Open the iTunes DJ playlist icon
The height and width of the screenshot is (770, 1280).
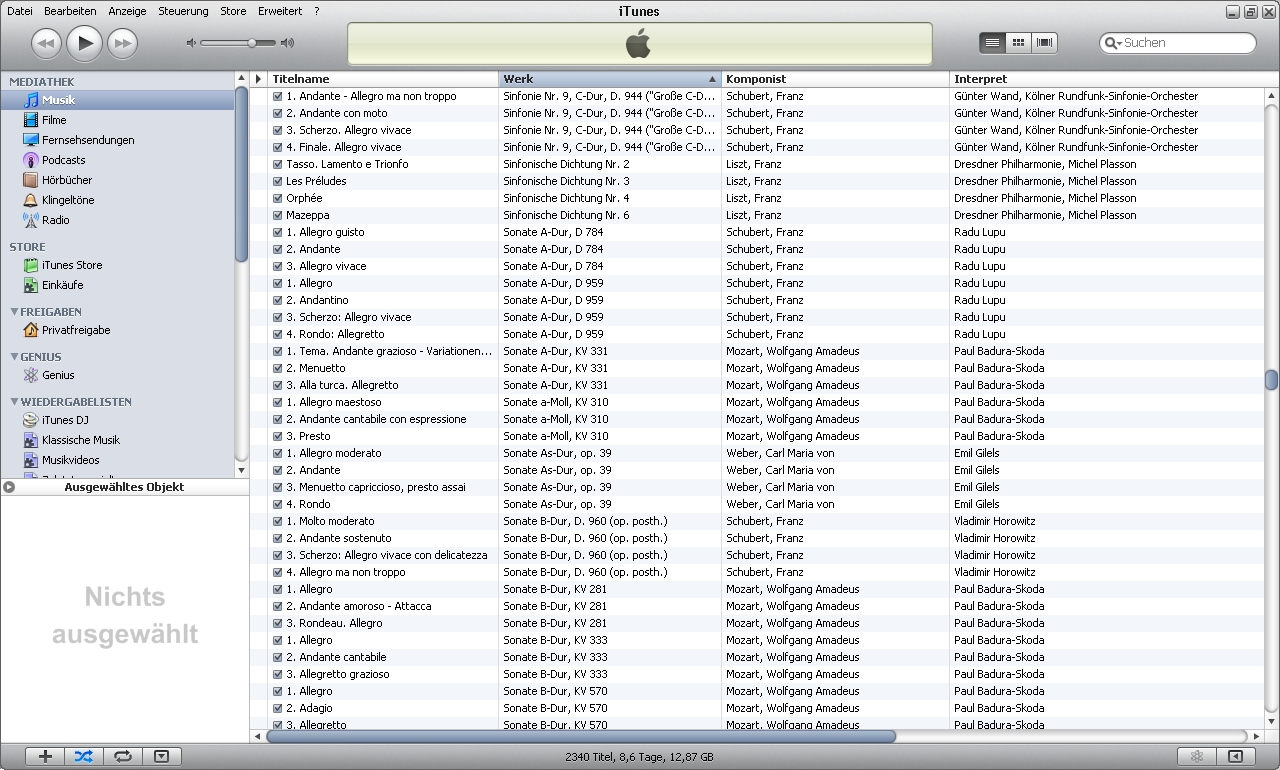coord(31,420)
